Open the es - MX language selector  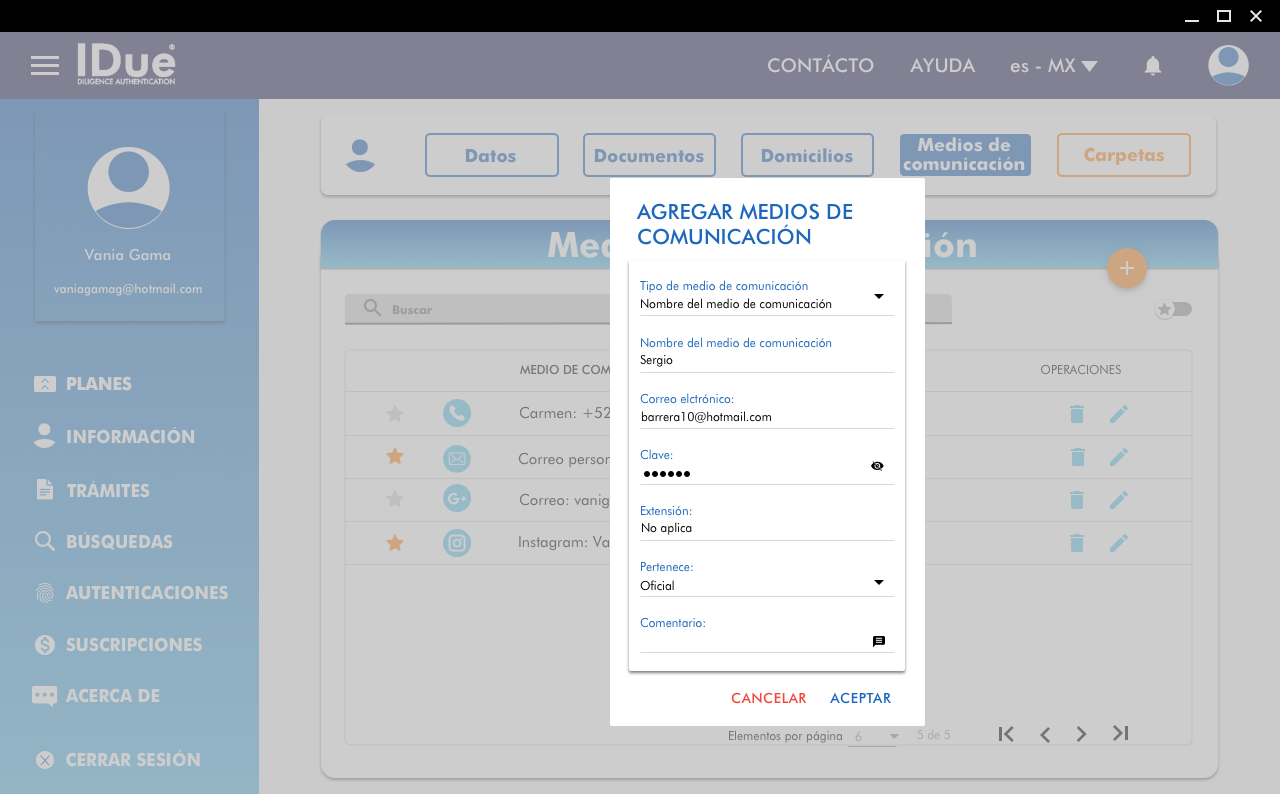coord(1053,66)
